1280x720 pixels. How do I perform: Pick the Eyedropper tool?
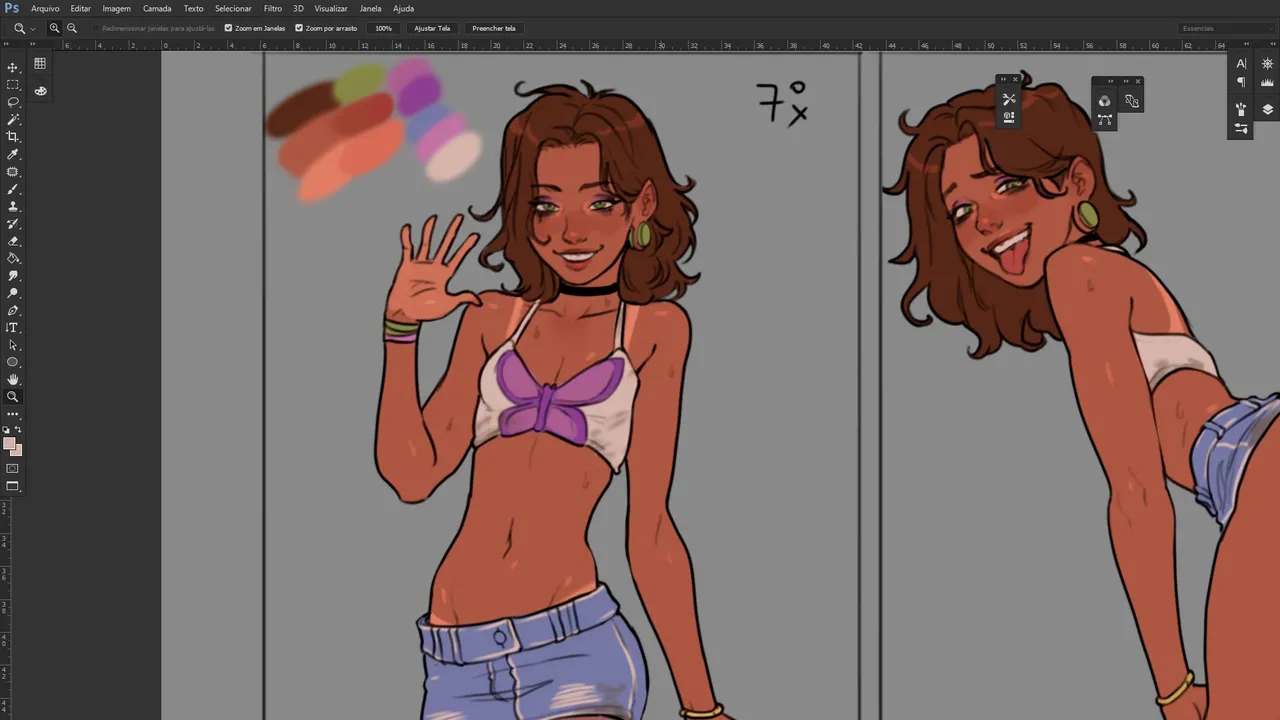(13, 155)
